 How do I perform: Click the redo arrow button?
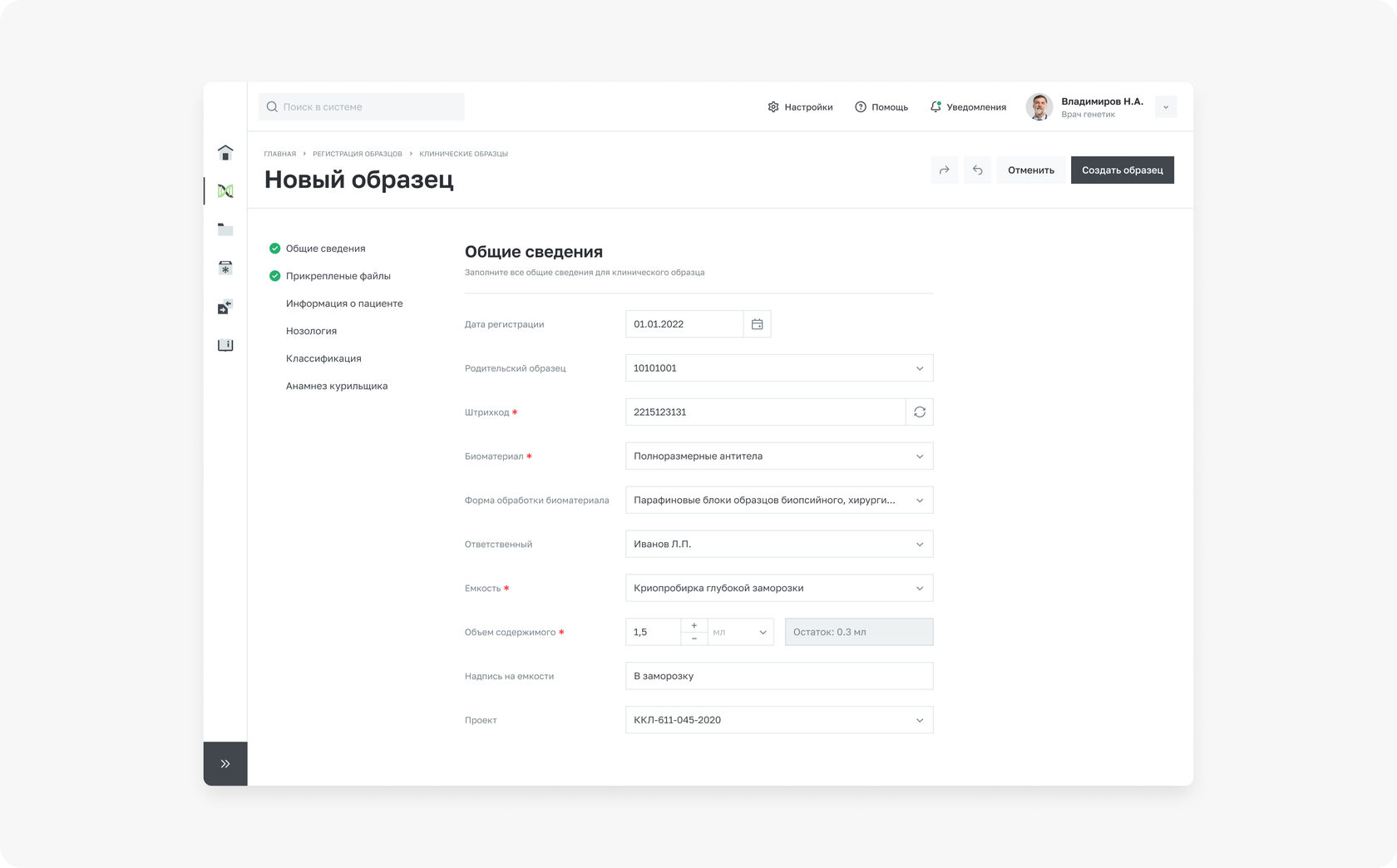pos(945,170)
